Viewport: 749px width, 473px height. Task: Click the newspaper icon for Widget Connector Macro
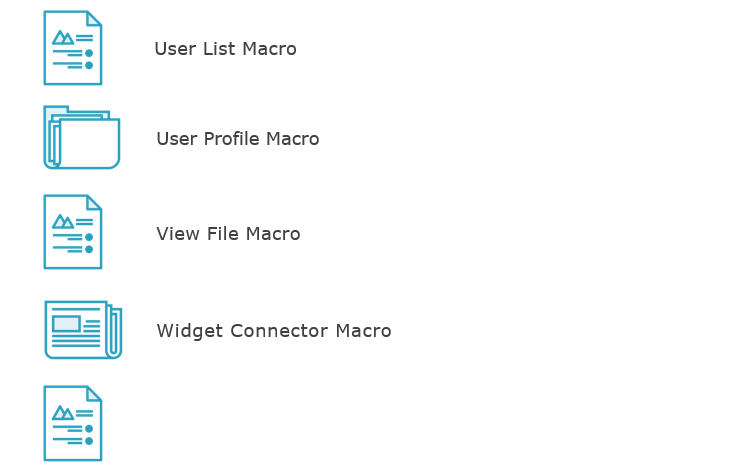tap(83, 330)
